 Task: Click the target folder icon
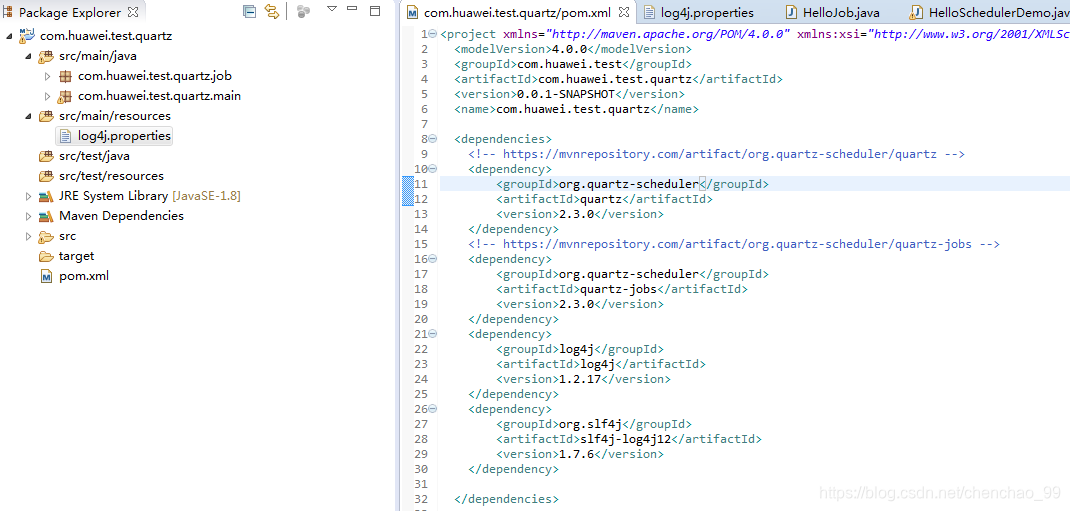[x=46, y=257]
